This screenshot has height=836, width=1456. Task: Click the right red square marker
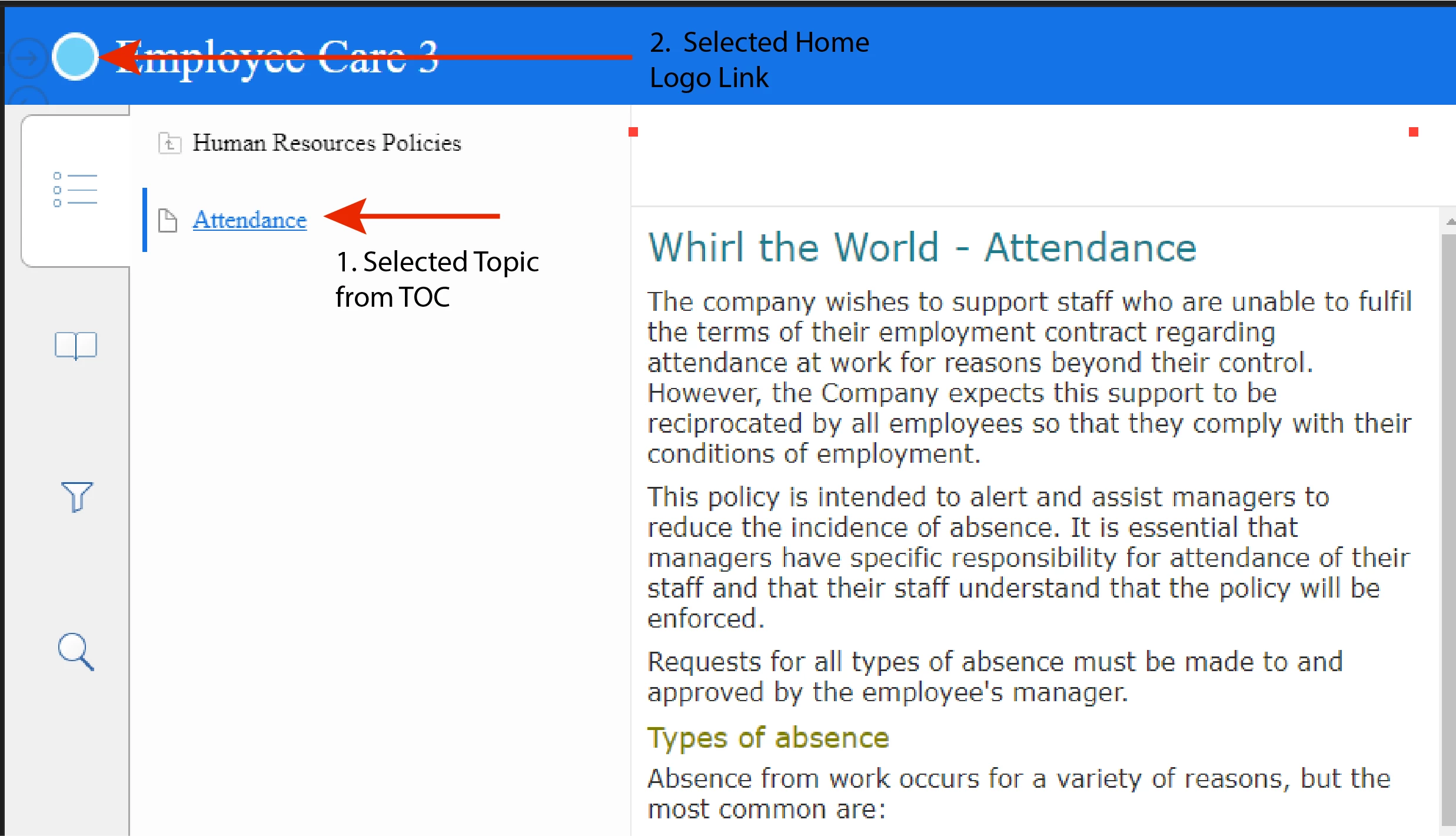pyautogui.click(x=1413, y=132)
